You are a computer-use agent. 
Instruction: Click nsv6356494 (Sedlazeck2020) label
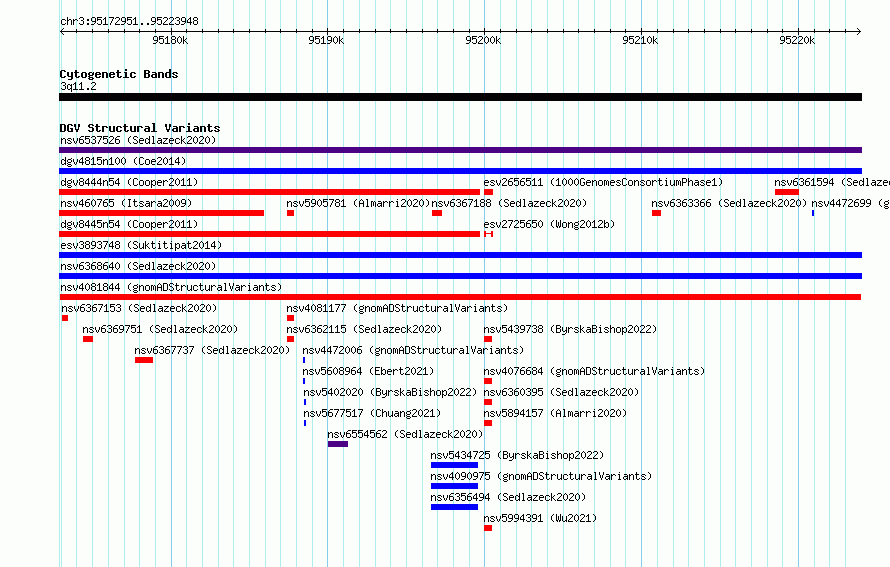(x=508, y=497)
